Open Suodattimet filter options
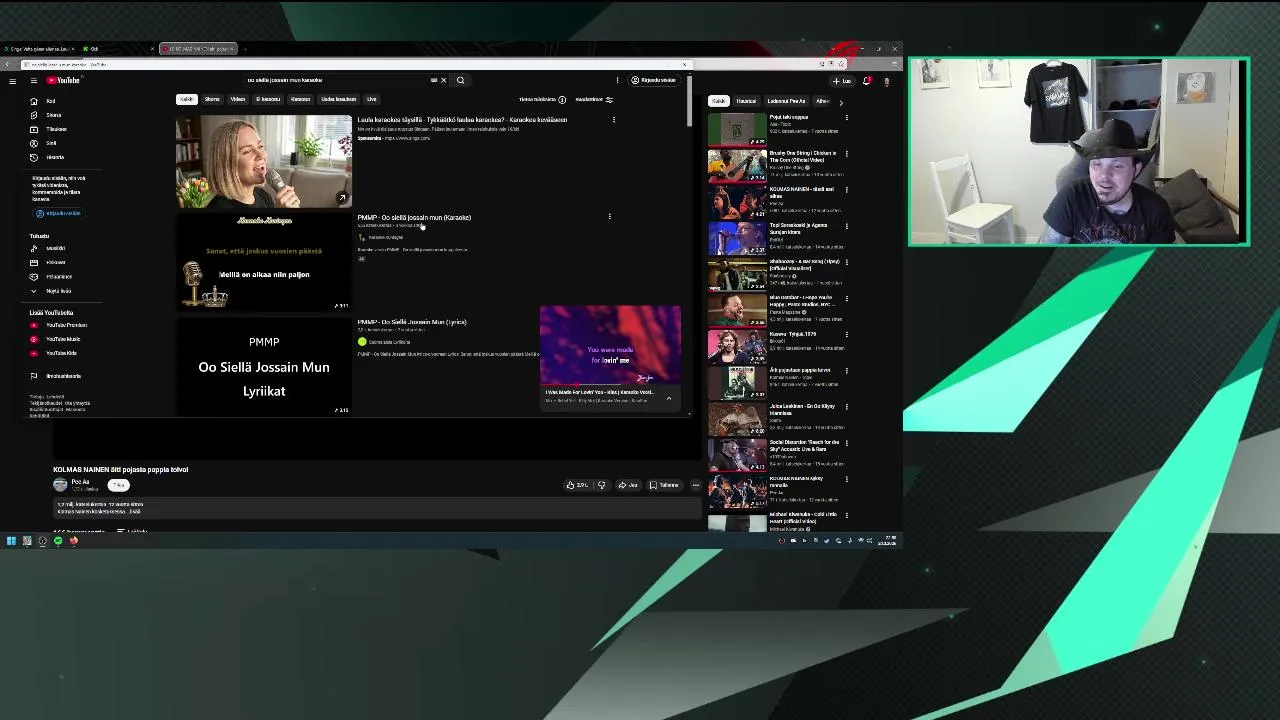 [594, 100]
